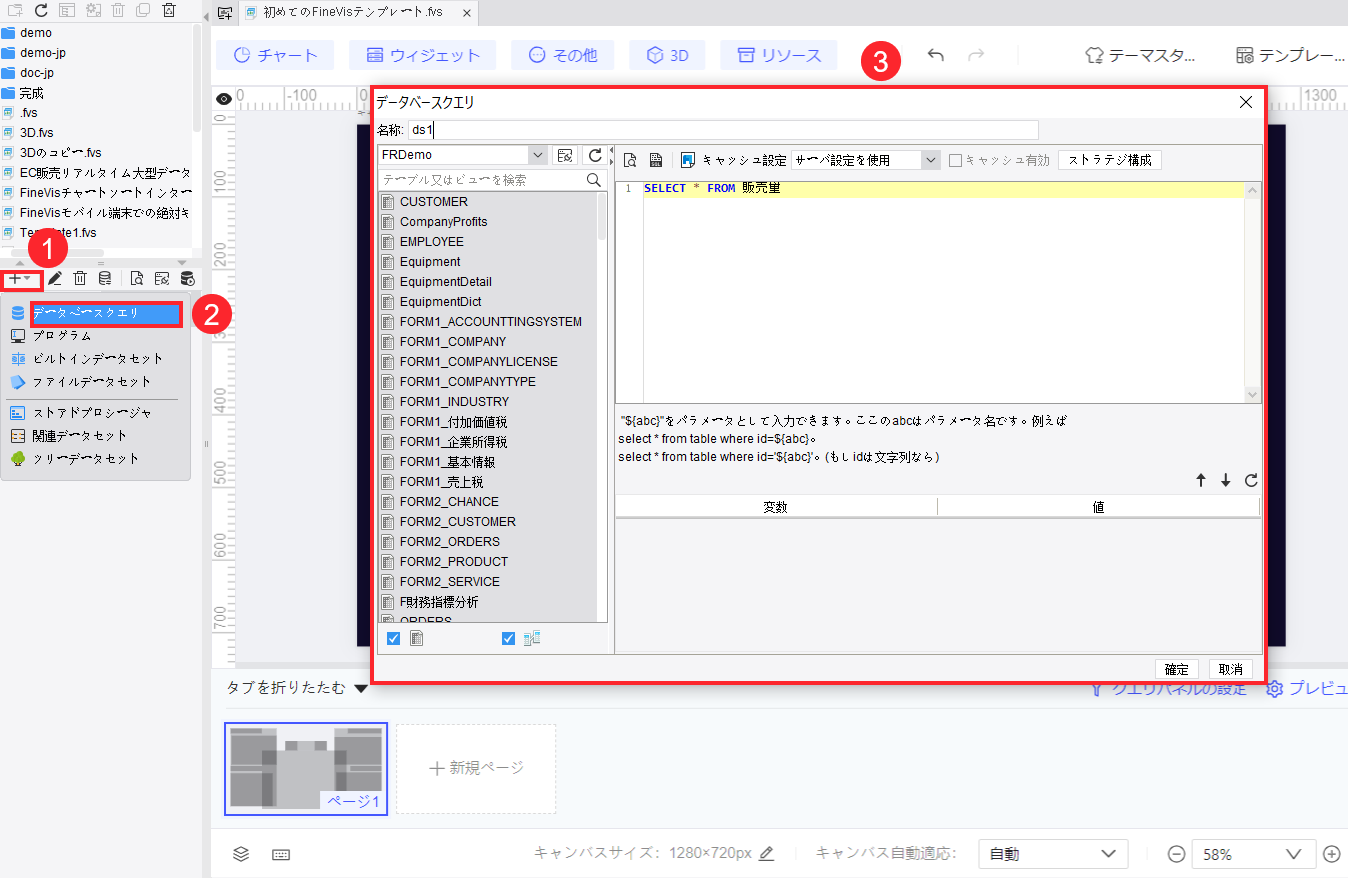Click the canvas size edit pencil
The width and height of the screenshot is (1348, 878).
(767, 854)
